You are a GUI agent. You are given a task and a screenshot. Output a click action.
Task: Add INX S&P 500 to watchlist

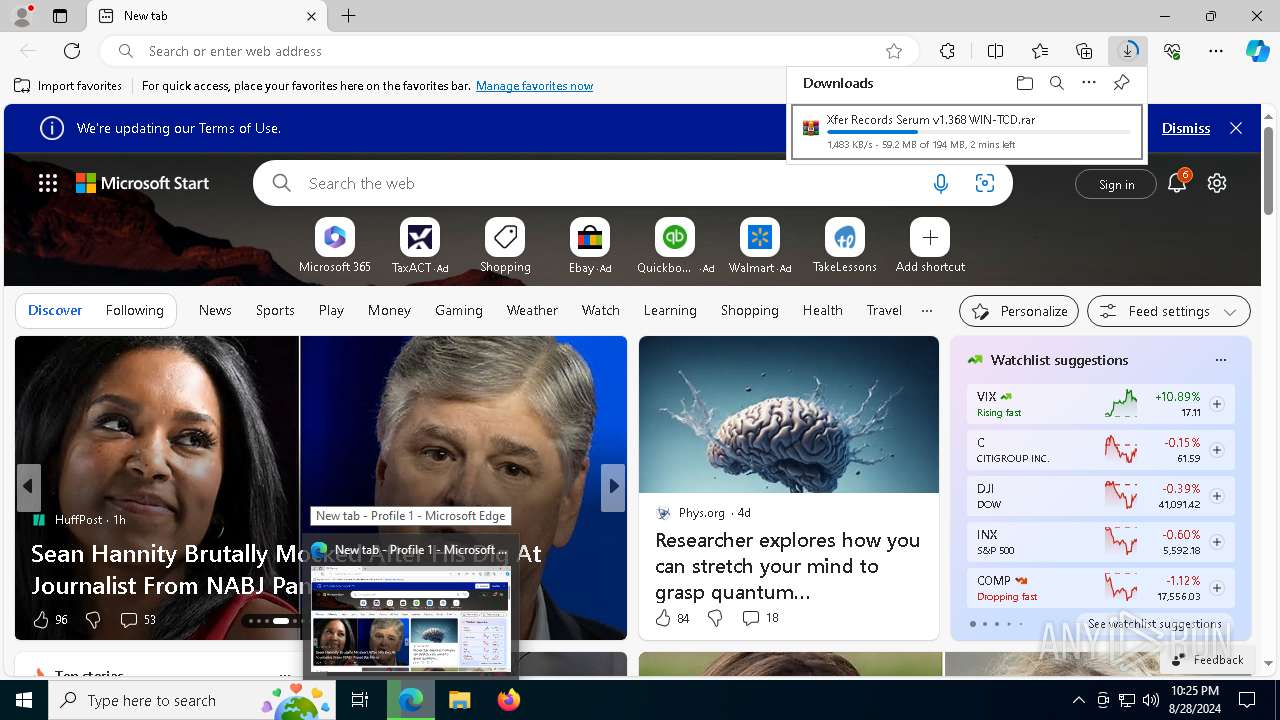[x=1216, y=542]
